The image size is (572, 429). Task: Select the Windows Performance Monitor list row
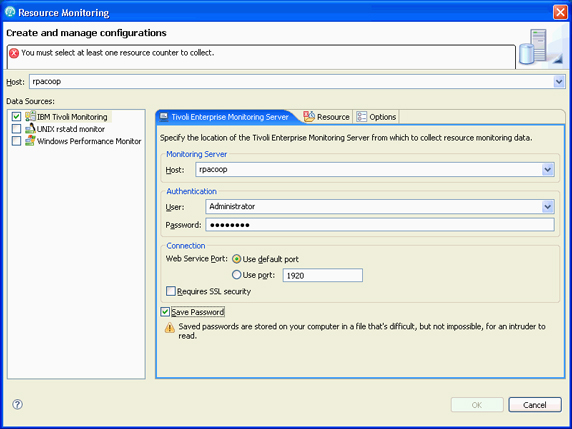77,141
